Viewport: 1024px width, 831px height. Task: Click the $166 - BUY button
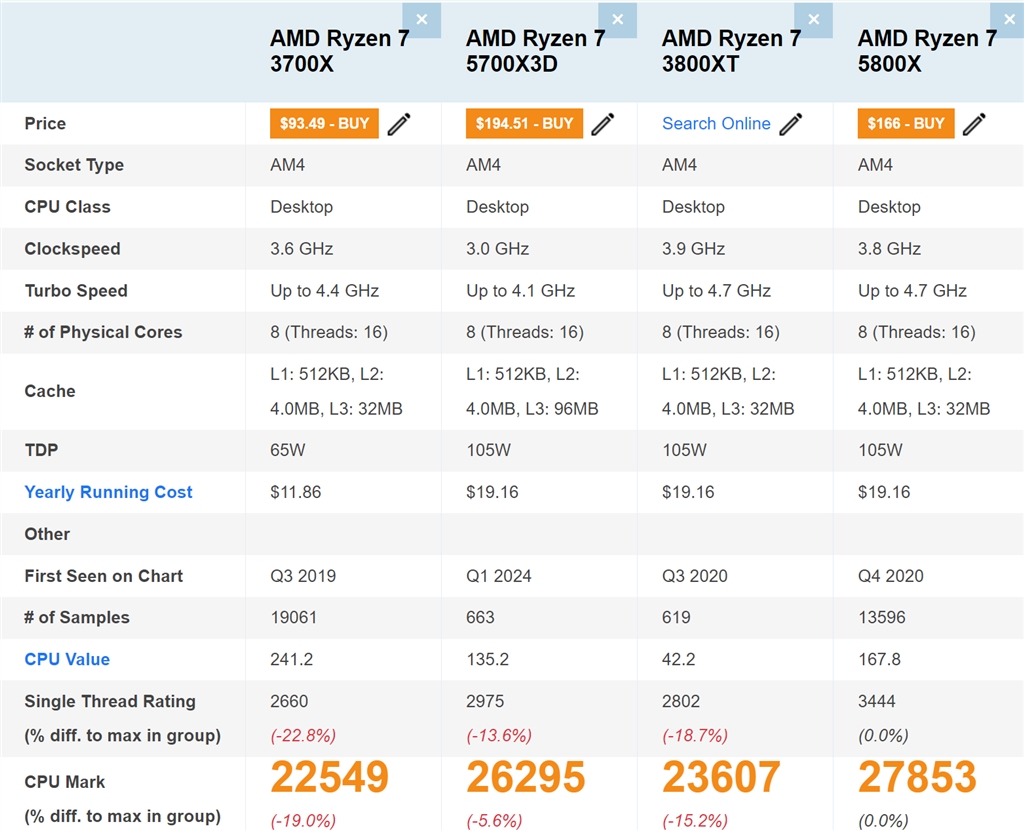click(x=906, y=123)
